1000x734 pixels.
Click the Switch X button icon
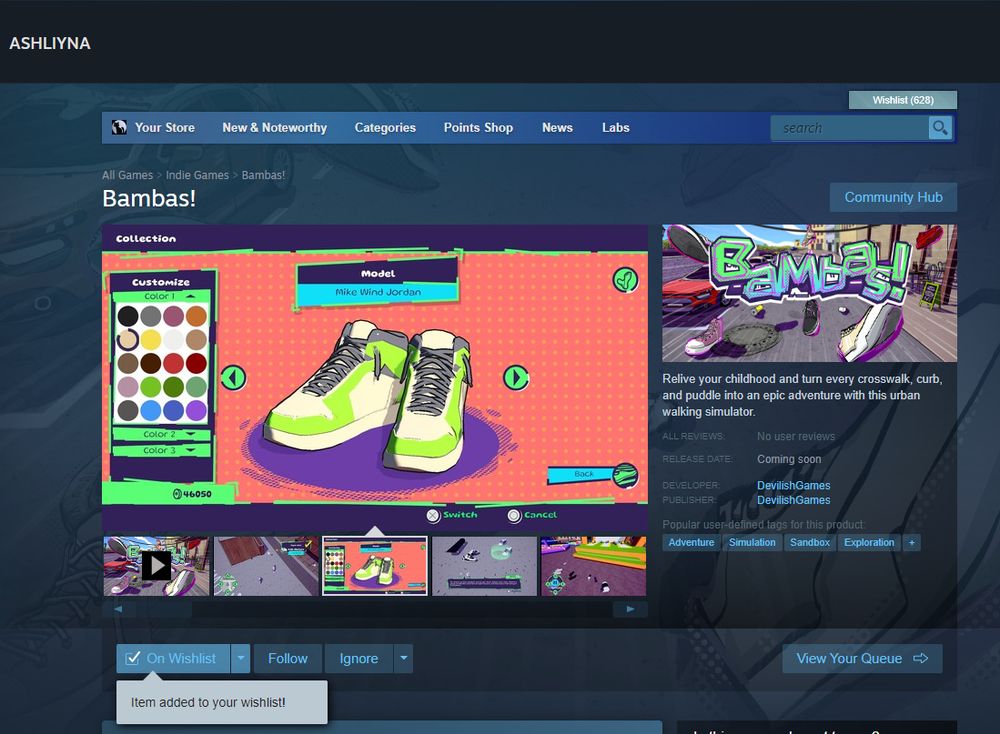[433, 515]
